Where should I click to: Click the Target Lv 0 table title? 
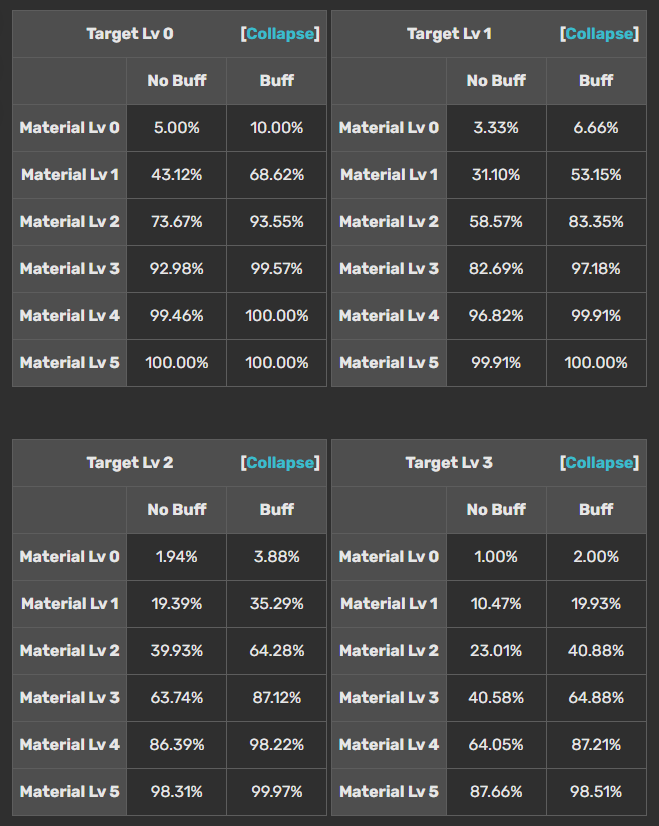pos(130,34)
